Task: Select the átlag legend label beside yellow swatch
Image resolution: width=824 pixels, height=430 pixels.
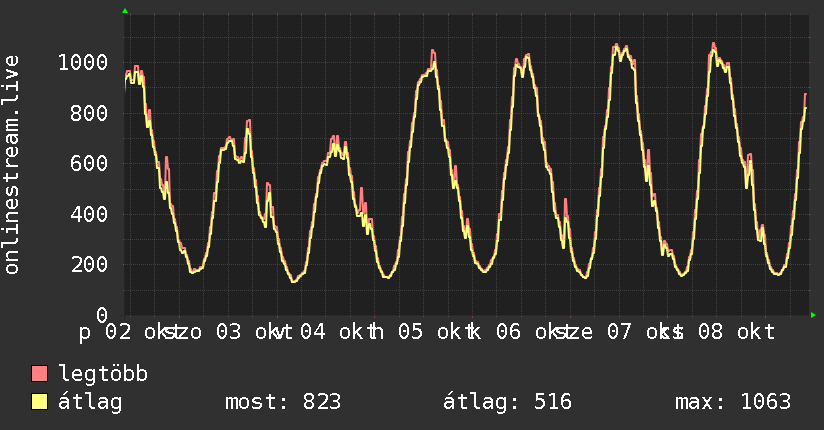Action: pyautogui.click(x=90, y=402)
